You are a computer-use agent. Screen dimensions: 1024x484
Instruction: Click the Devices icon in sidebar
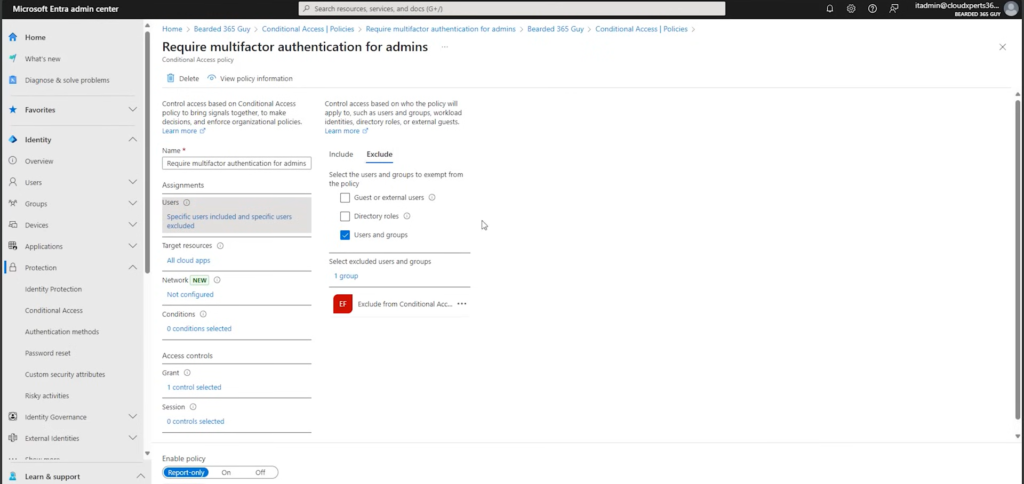pyautogui.click(x=12, y=225)
